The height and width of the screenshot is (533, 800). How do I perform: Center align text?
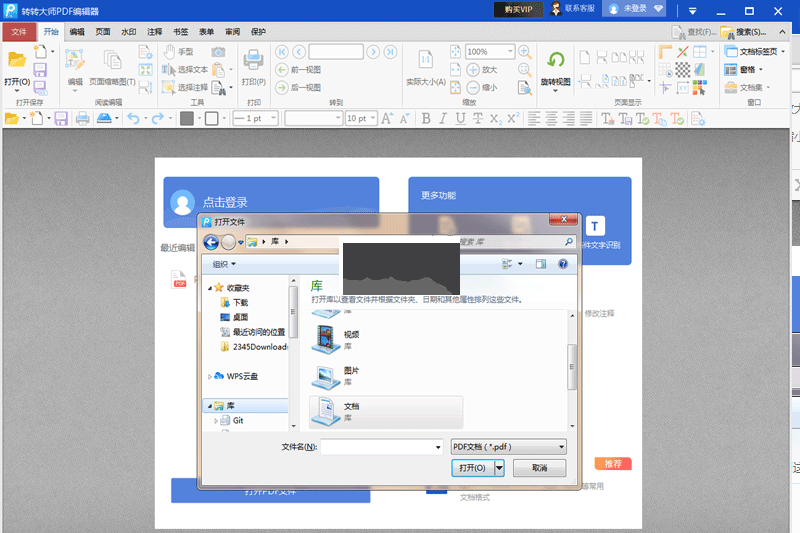(x=552, y=119)
